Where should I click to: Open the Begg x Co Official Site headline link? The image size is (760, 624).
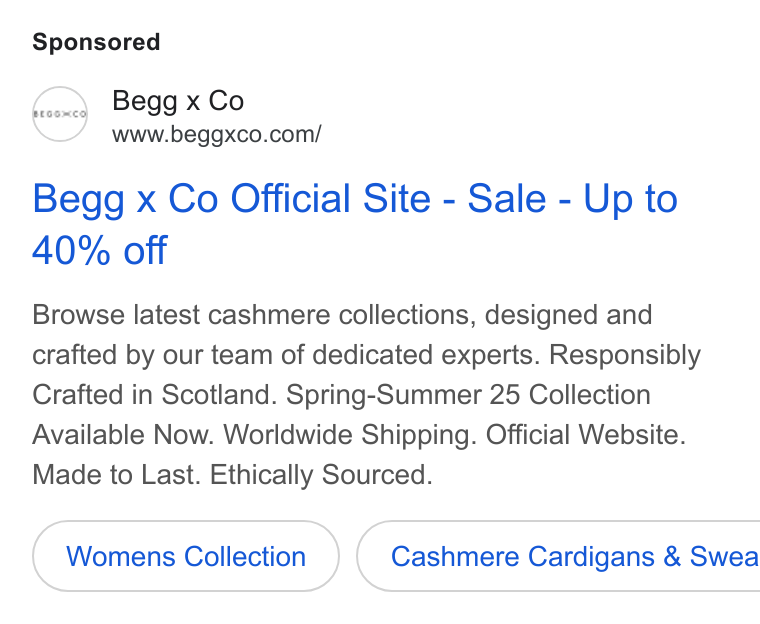click(355, 224)
